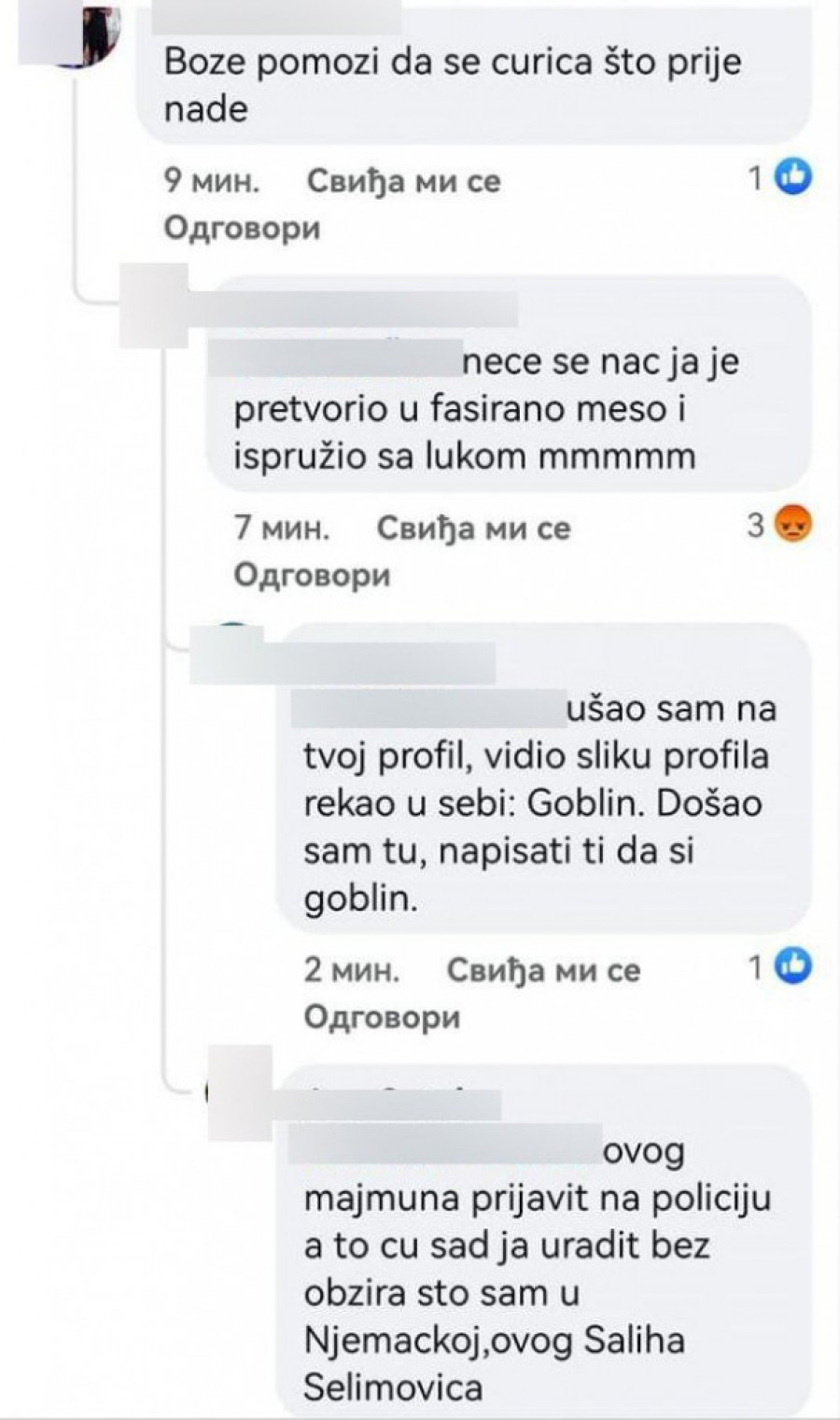Viewport: 840px width, 1420px height.
Task: Like the 'fasirano meso' comment via Свиђа ми се
Action: tap(473, 528)
